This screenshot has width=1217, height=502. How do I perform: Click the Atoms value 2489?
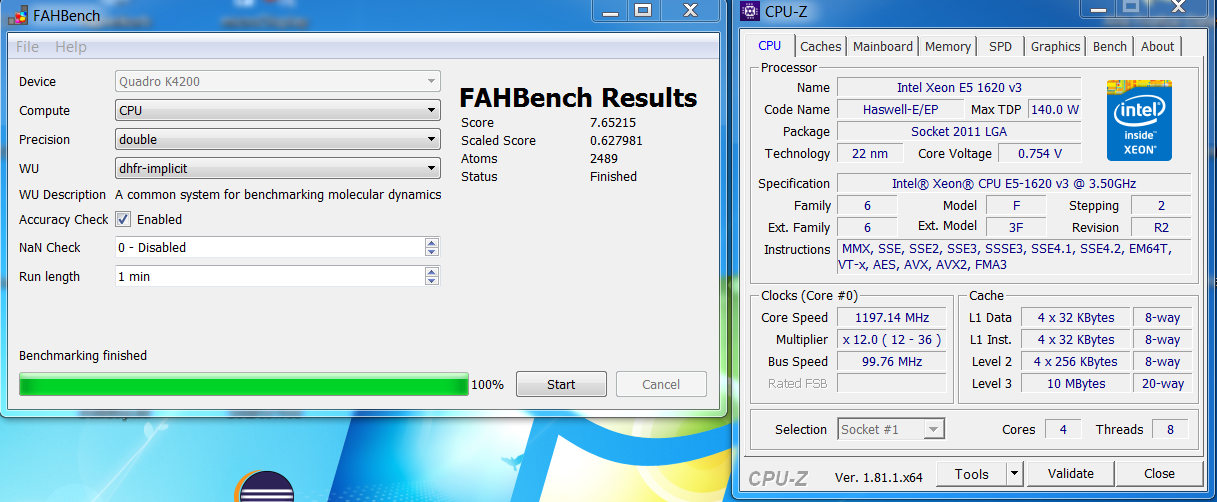604,158
